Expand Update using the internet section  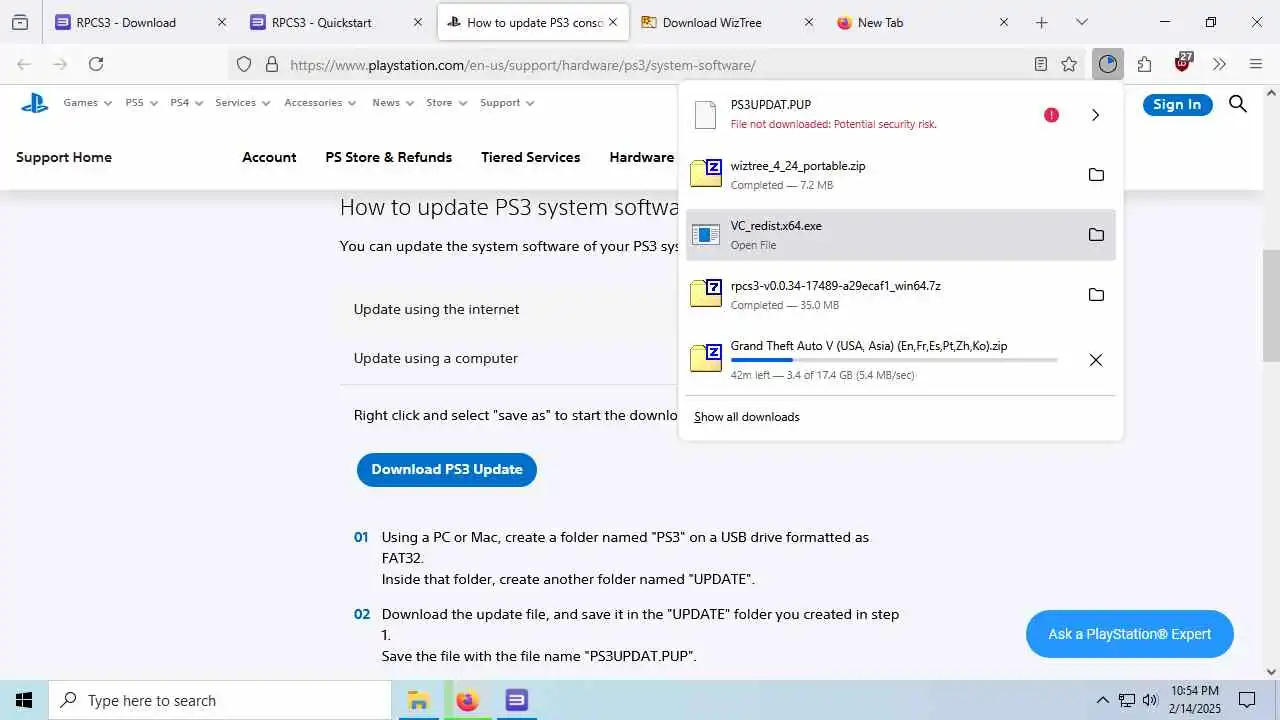[x=436, y=309]
